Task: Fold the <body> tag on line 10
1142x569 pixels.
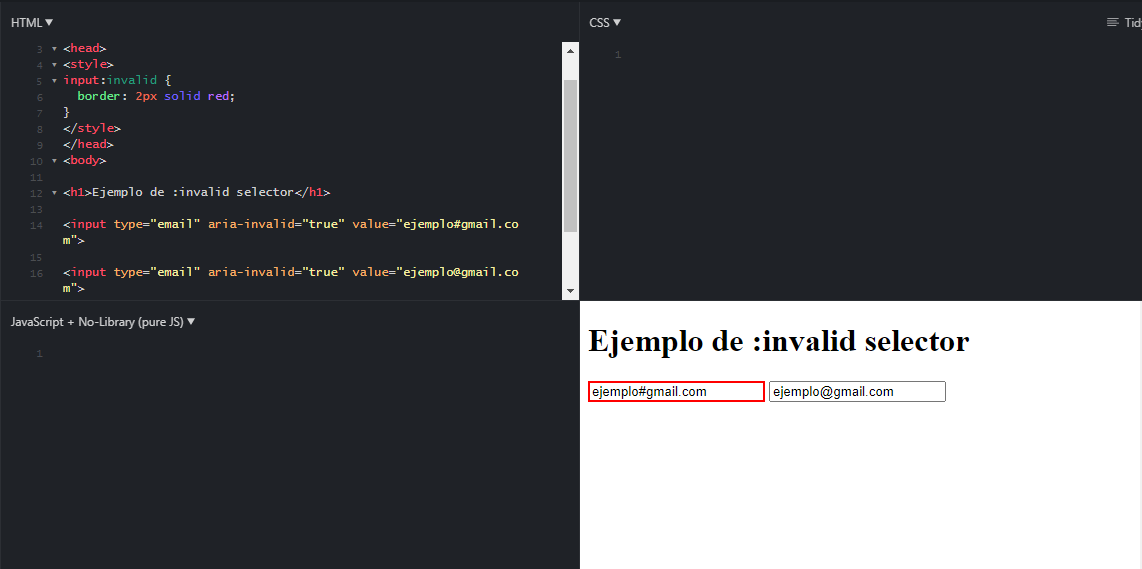Action: pyautogui.click(x=54, y=160)
